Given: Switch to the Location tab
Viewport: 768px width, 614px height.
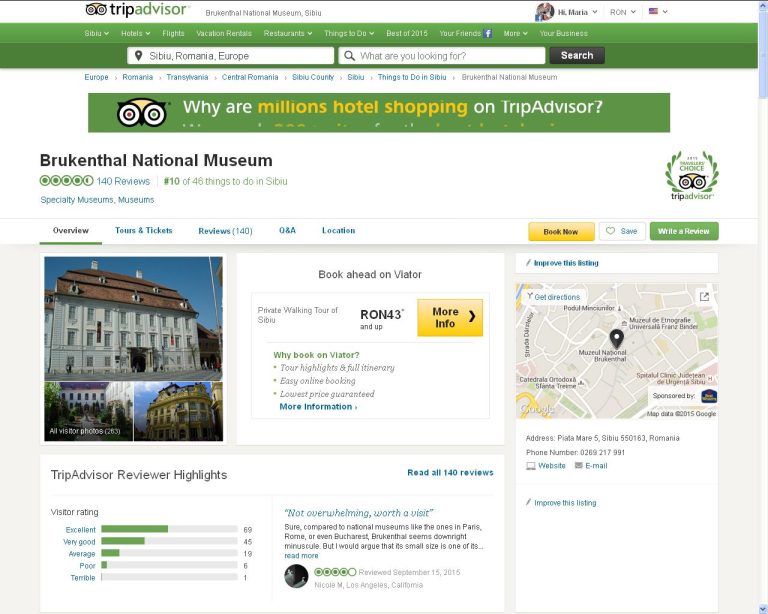Looking at the screenshot, I should click(x=338, y=231).
